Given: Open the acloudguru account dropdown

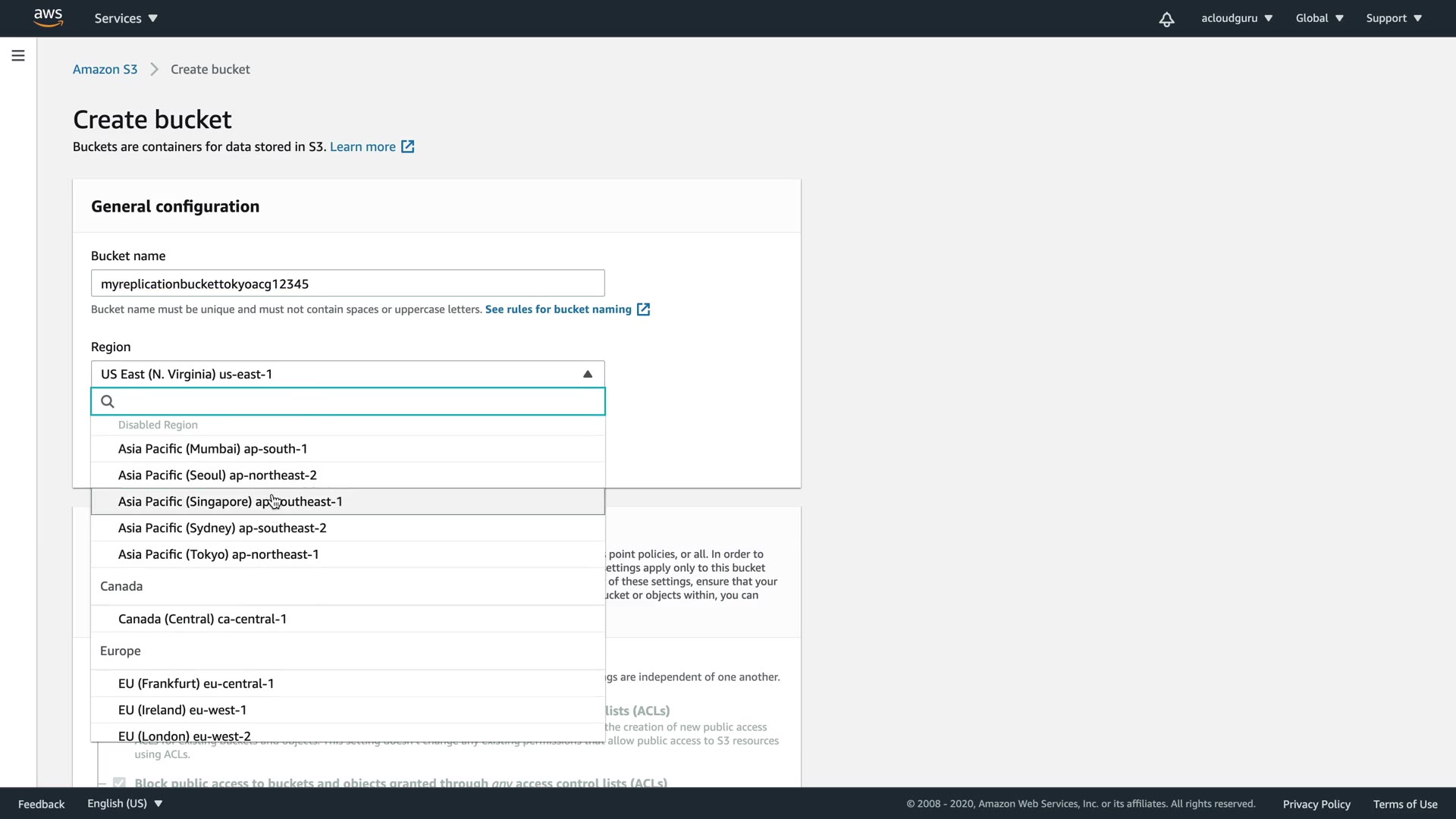Looking at the screenshot, I should [1236, 18].
